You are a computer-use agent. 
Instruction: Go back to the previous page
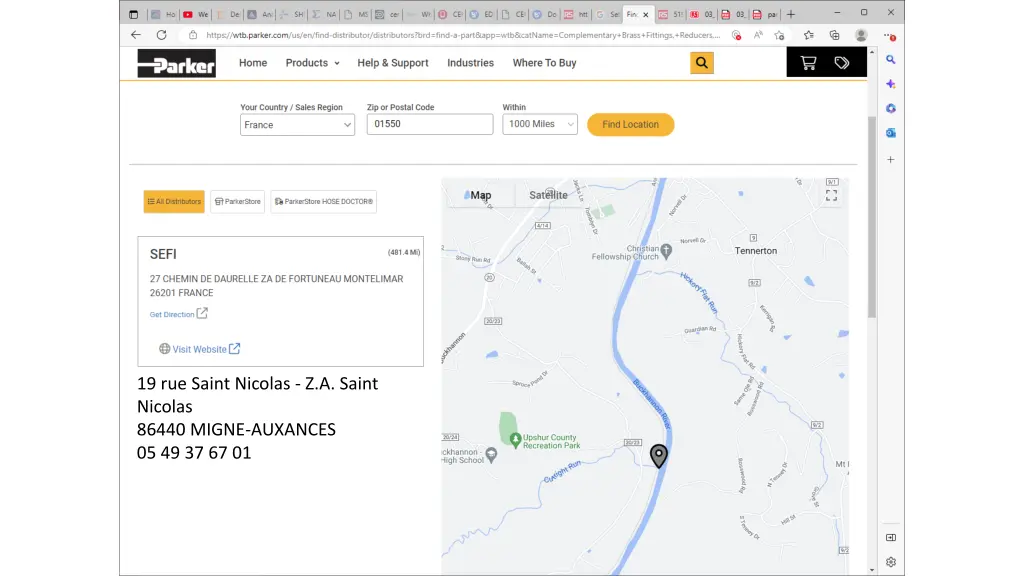136,35
